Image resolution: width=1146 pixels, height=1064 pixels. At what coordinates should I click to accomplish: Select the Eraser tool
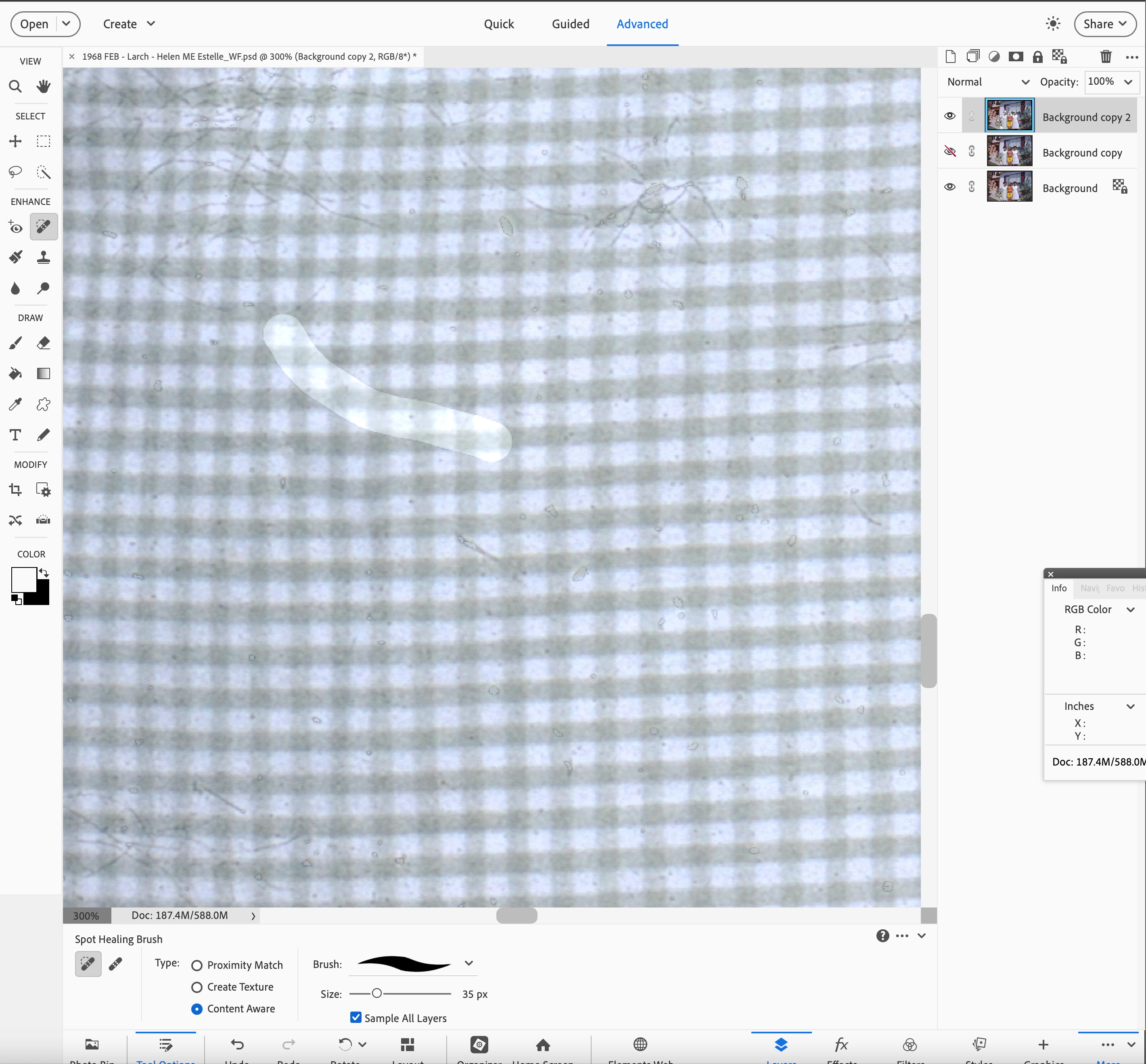point(43,343)
